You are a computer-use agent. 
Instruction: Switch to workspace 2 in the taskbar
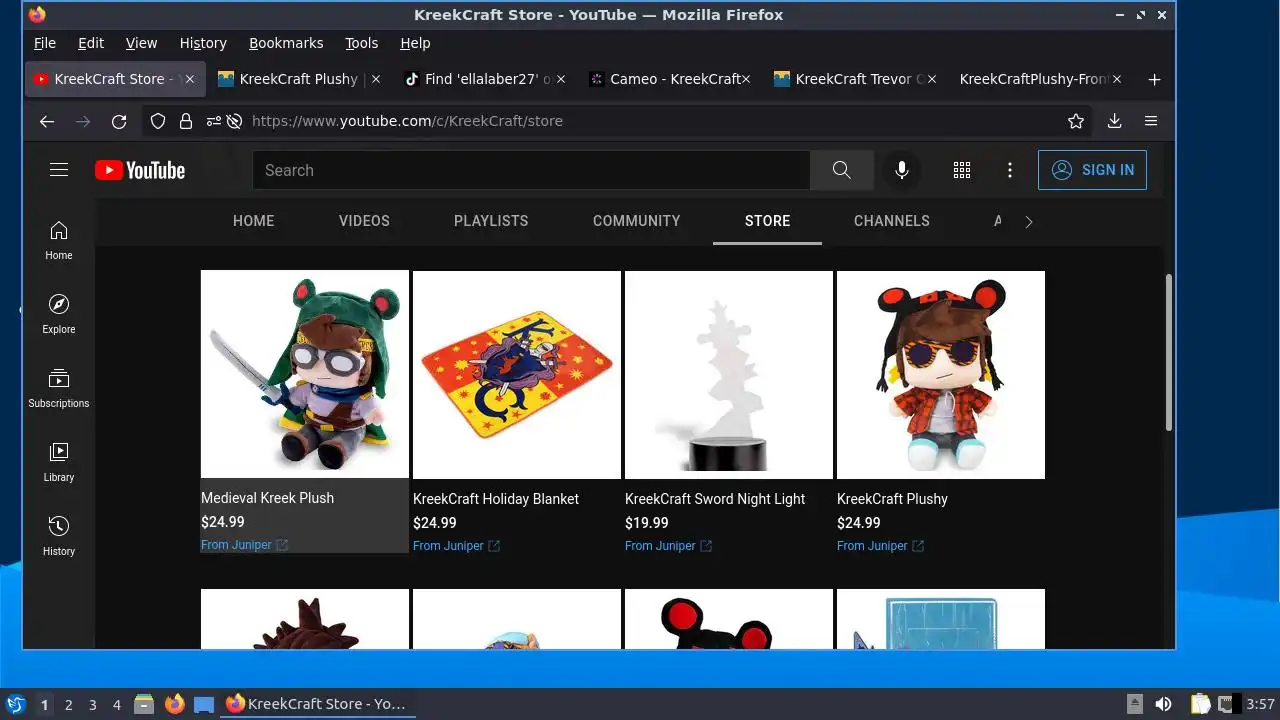69,705
